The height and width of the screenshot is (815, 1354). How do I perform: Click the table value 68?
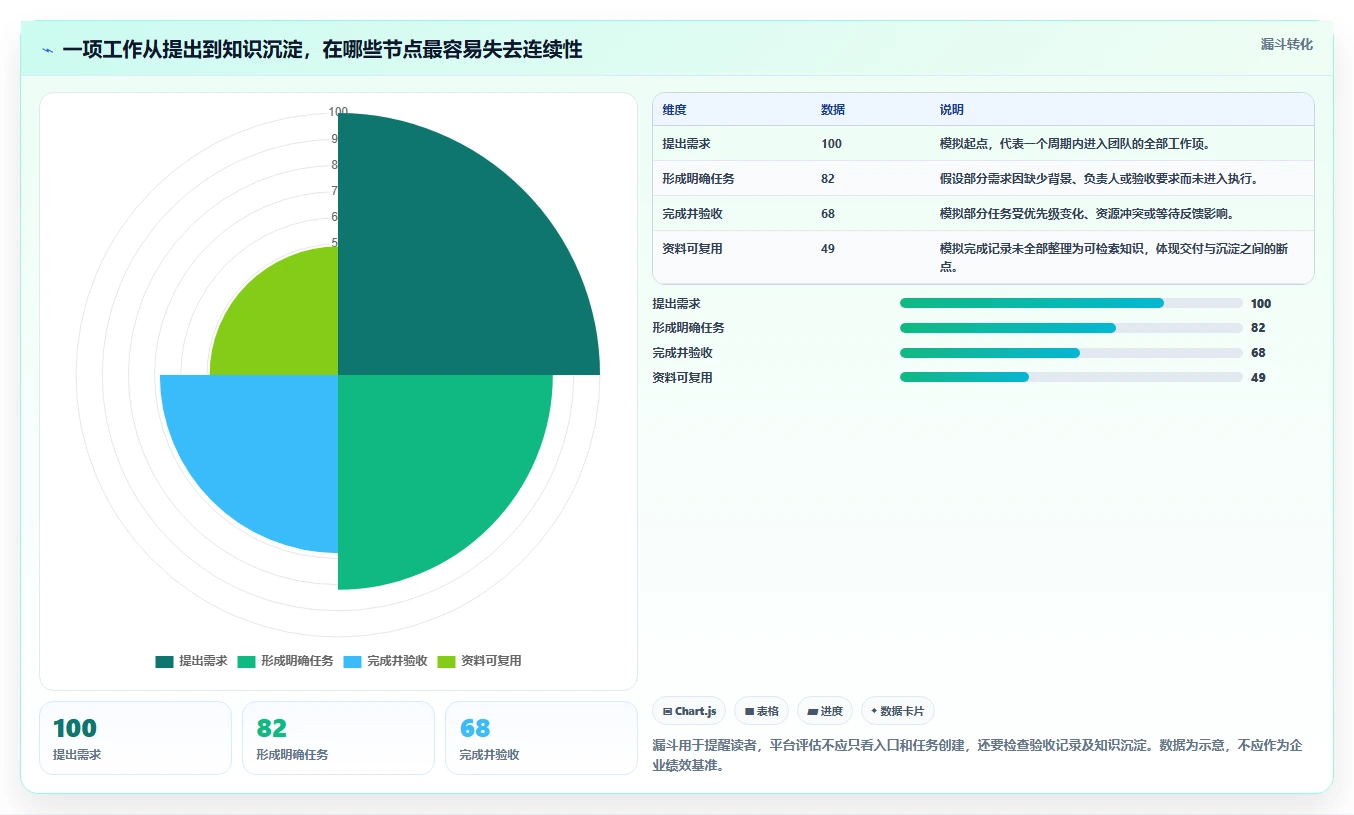point(828,214)
